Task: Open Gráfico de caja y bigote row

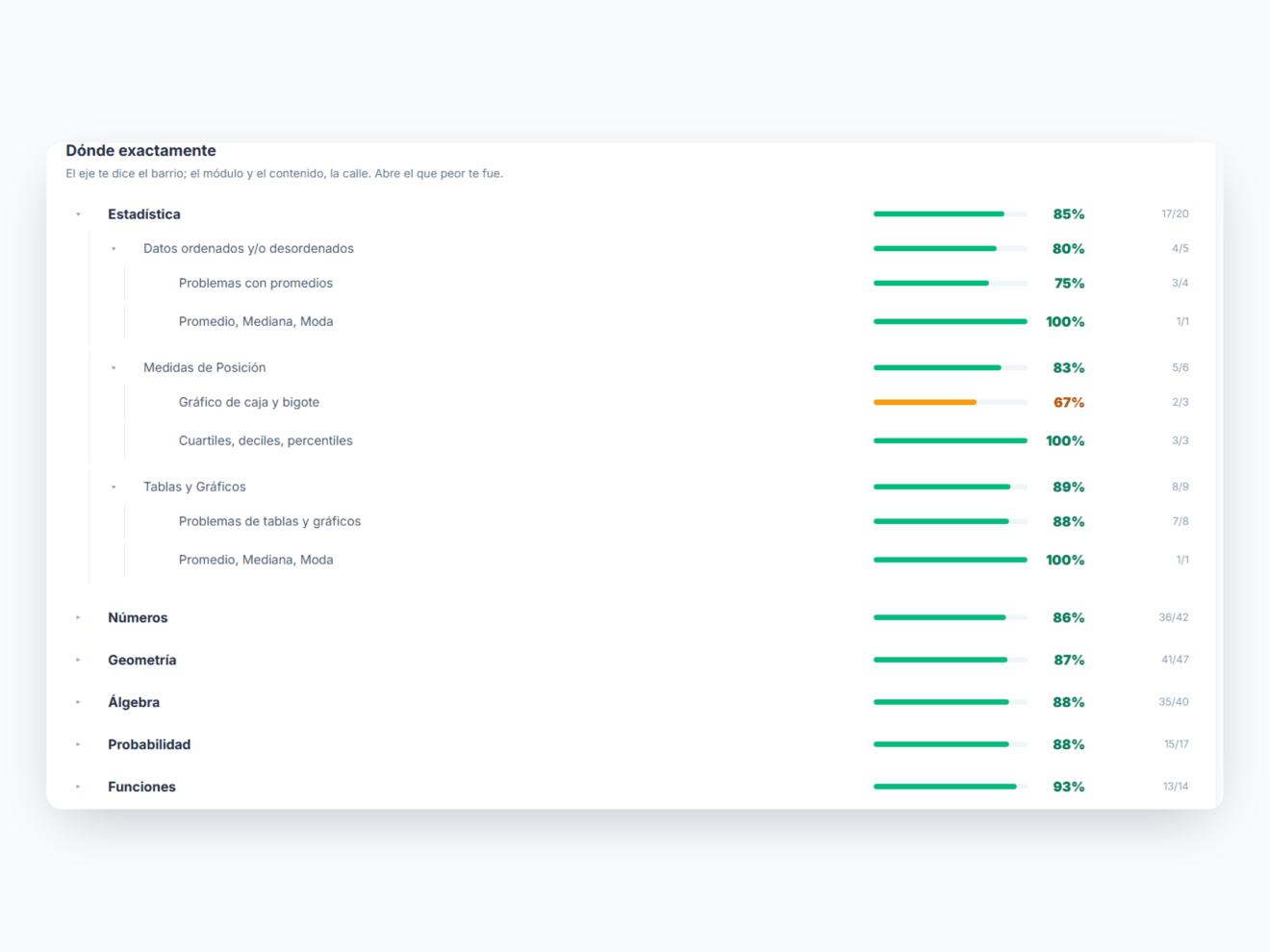Action: tap(249, 402)
